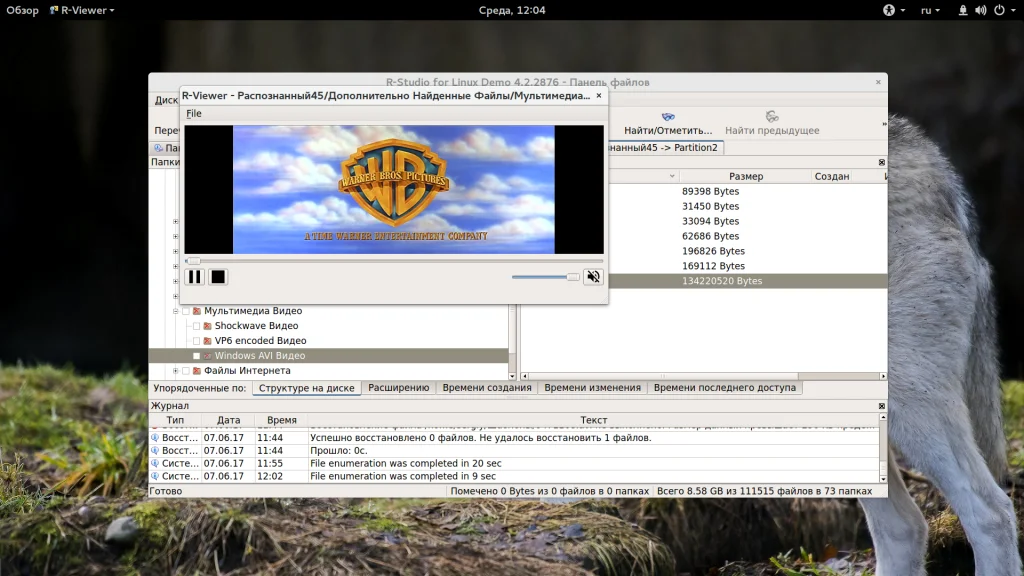Expand the toolbar overflow chevron
Viewport: 1024px width, 576px height.
click(884, 123)
